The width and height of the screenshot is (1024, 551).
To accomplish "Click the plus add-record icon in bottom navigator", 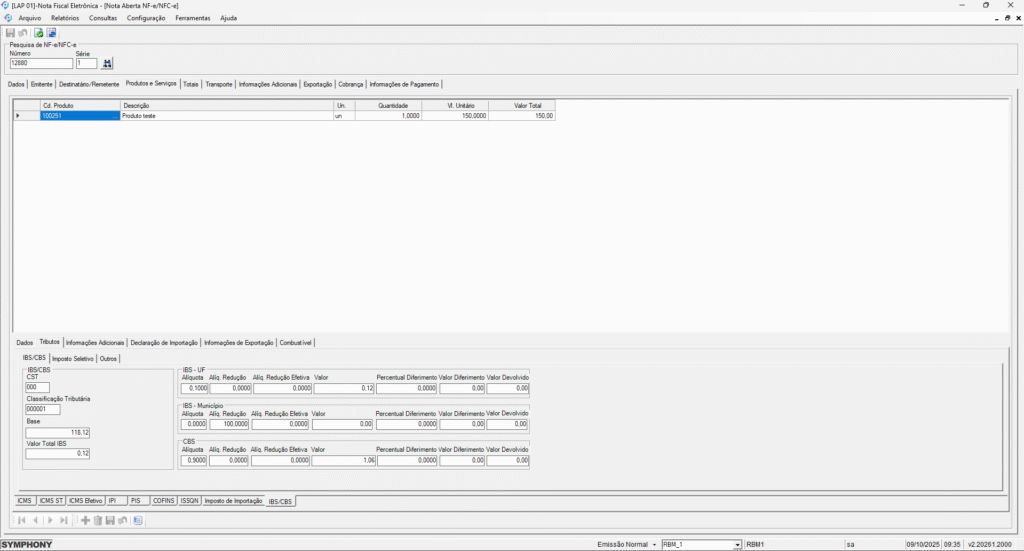I will (85, 520).
